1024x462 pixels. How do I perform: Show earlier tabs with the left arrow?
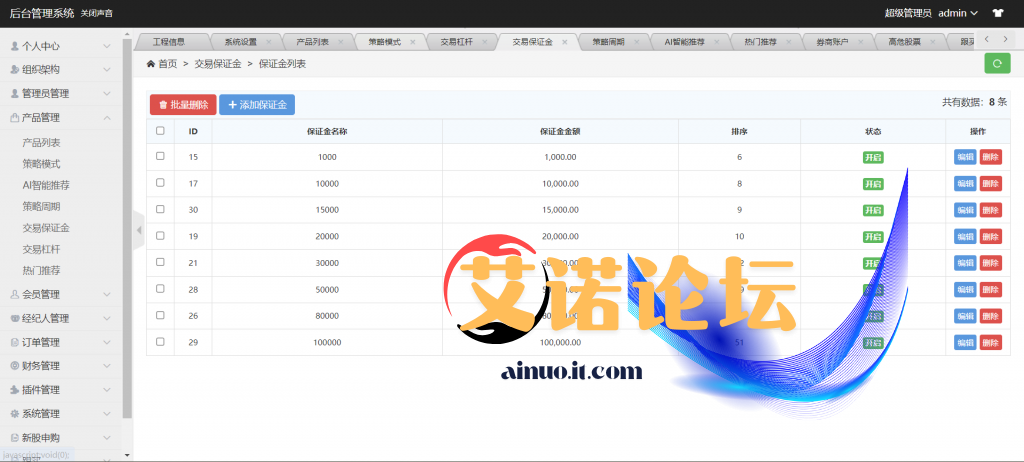[x=987, y=39]
